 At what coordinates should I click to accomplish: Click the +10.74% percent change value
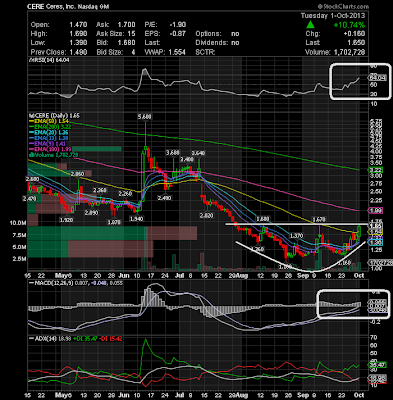click(x=349, y=25)
